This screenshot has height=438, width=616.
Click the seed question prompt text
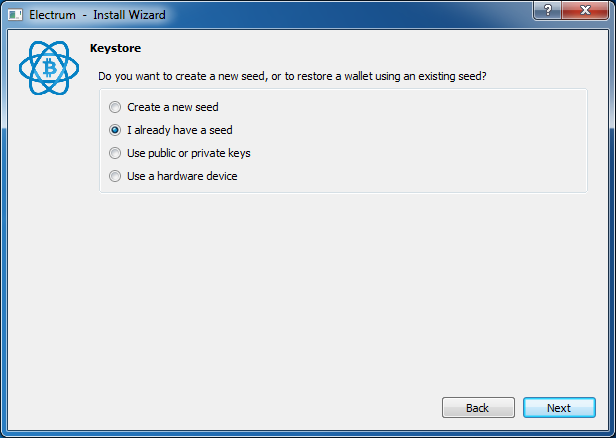coord(292,76)
